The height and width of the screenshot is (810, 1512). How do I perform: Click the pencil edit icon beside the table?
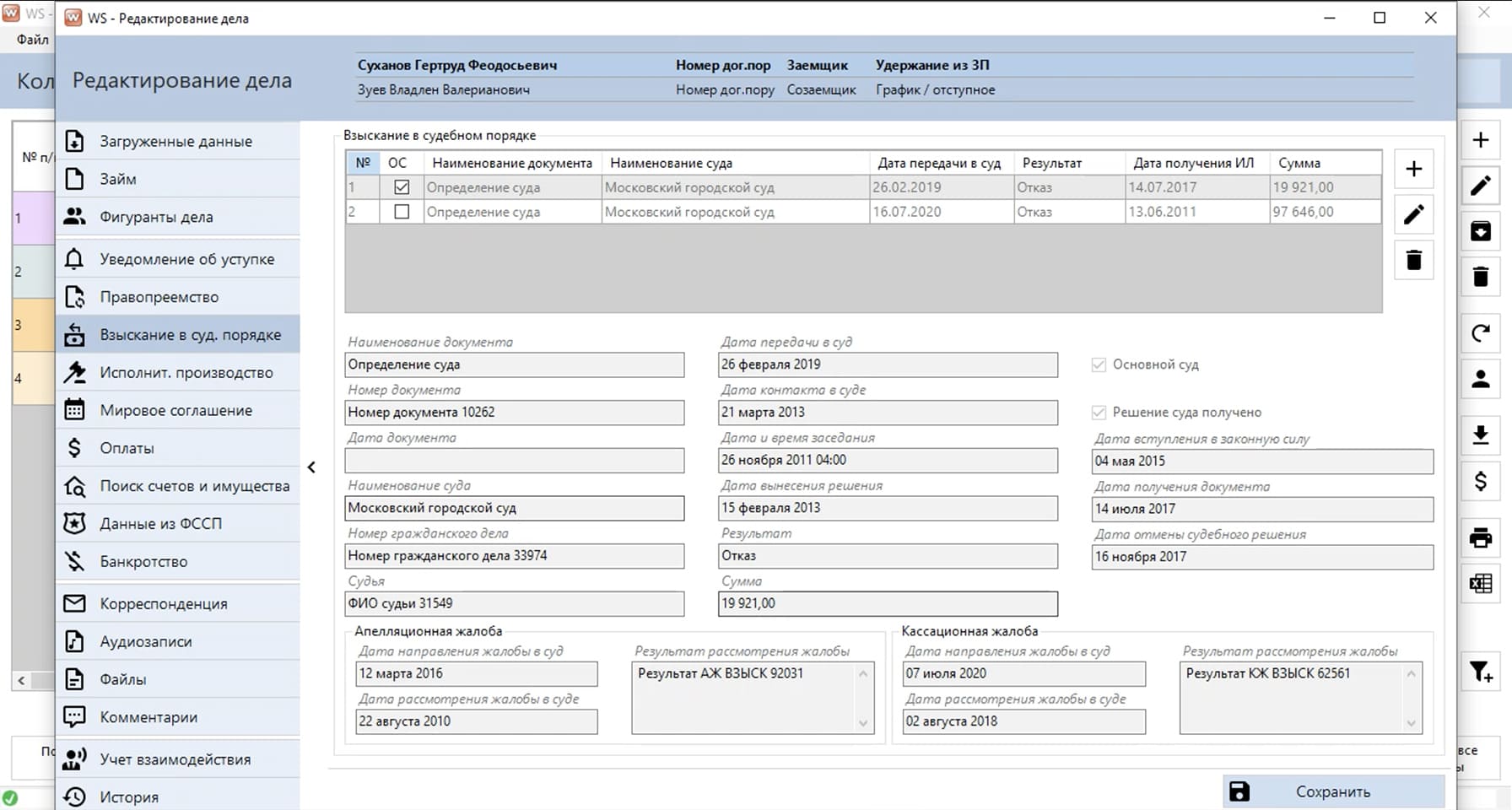(x=1413, y=215)
